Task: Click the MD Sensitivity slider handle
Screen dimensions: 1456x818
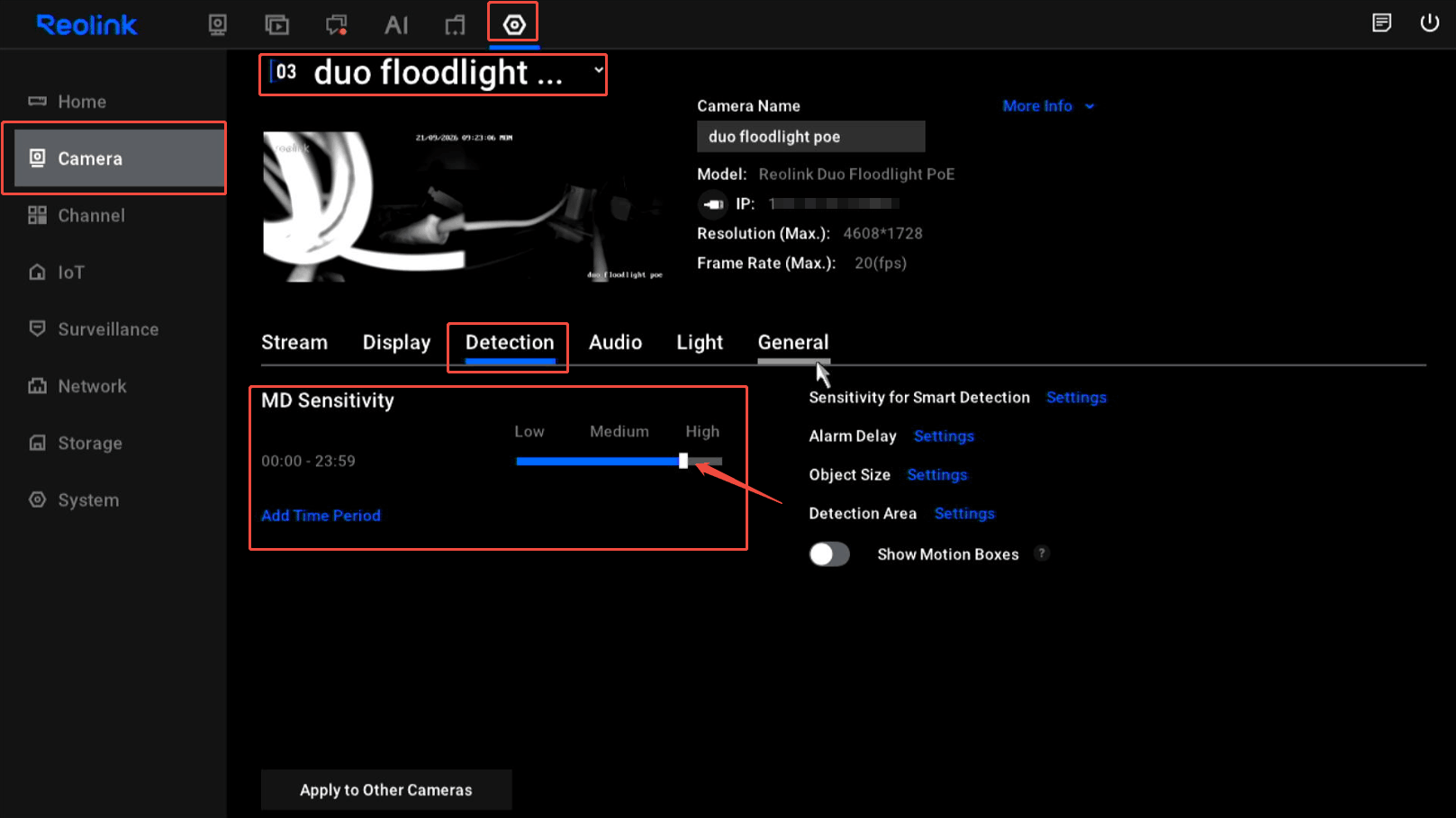Action: pyautogui.click(x=683, y=461)
